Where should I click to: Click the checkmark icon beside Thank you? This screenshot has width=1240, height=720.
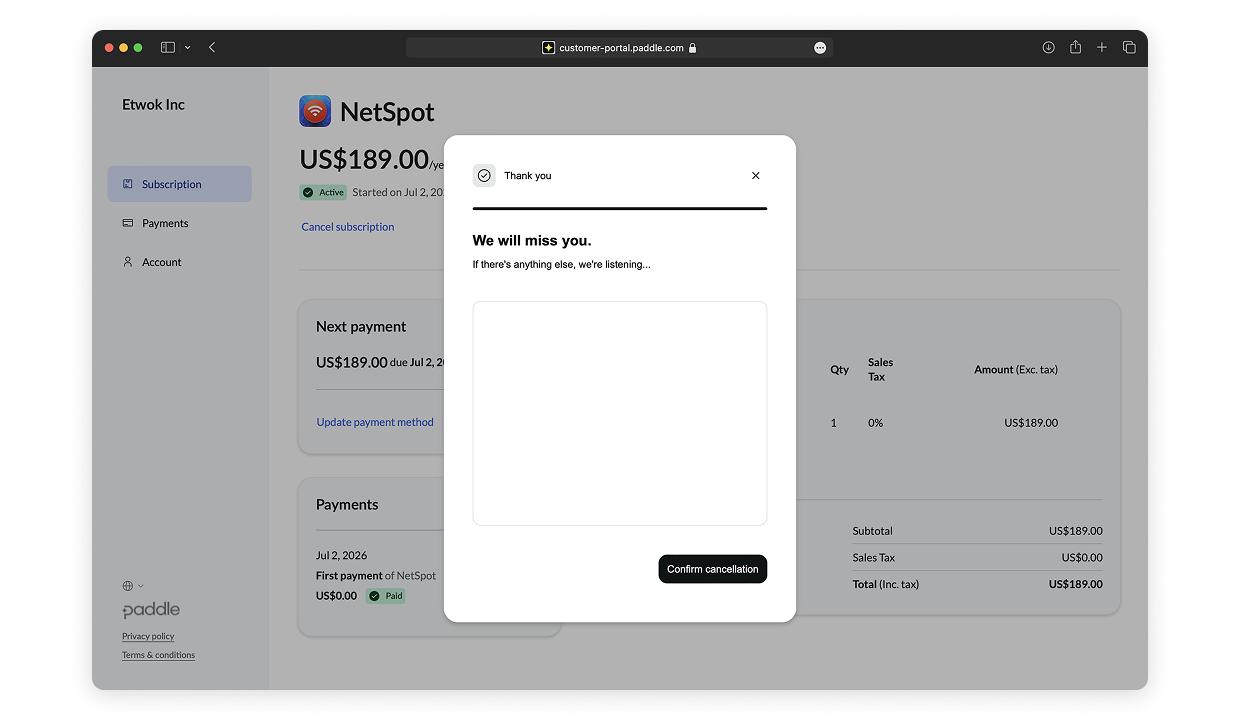(484, 176)
